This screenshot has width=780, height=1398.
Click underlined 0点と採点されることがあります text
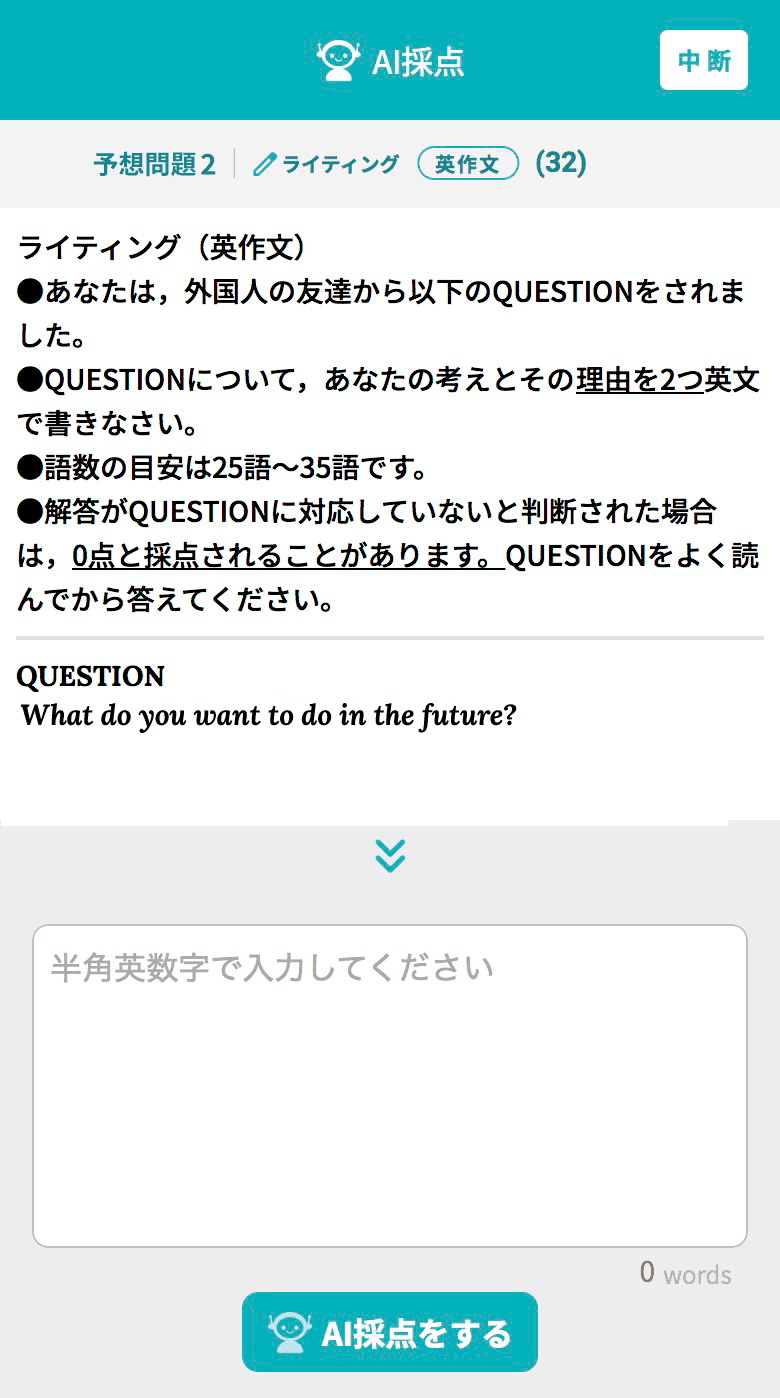(x=287, y=556)
